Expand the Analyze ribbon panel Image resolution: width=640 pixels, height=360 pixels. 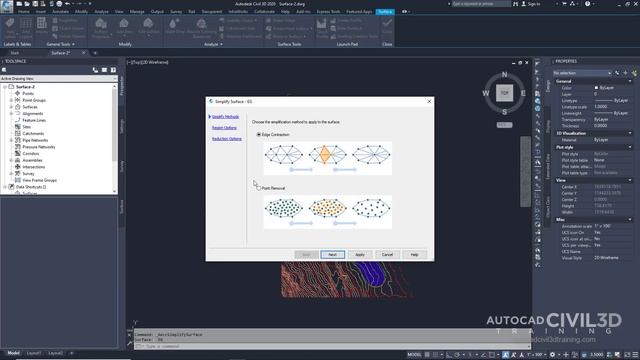pyautogui.click(x=213, y=44)
